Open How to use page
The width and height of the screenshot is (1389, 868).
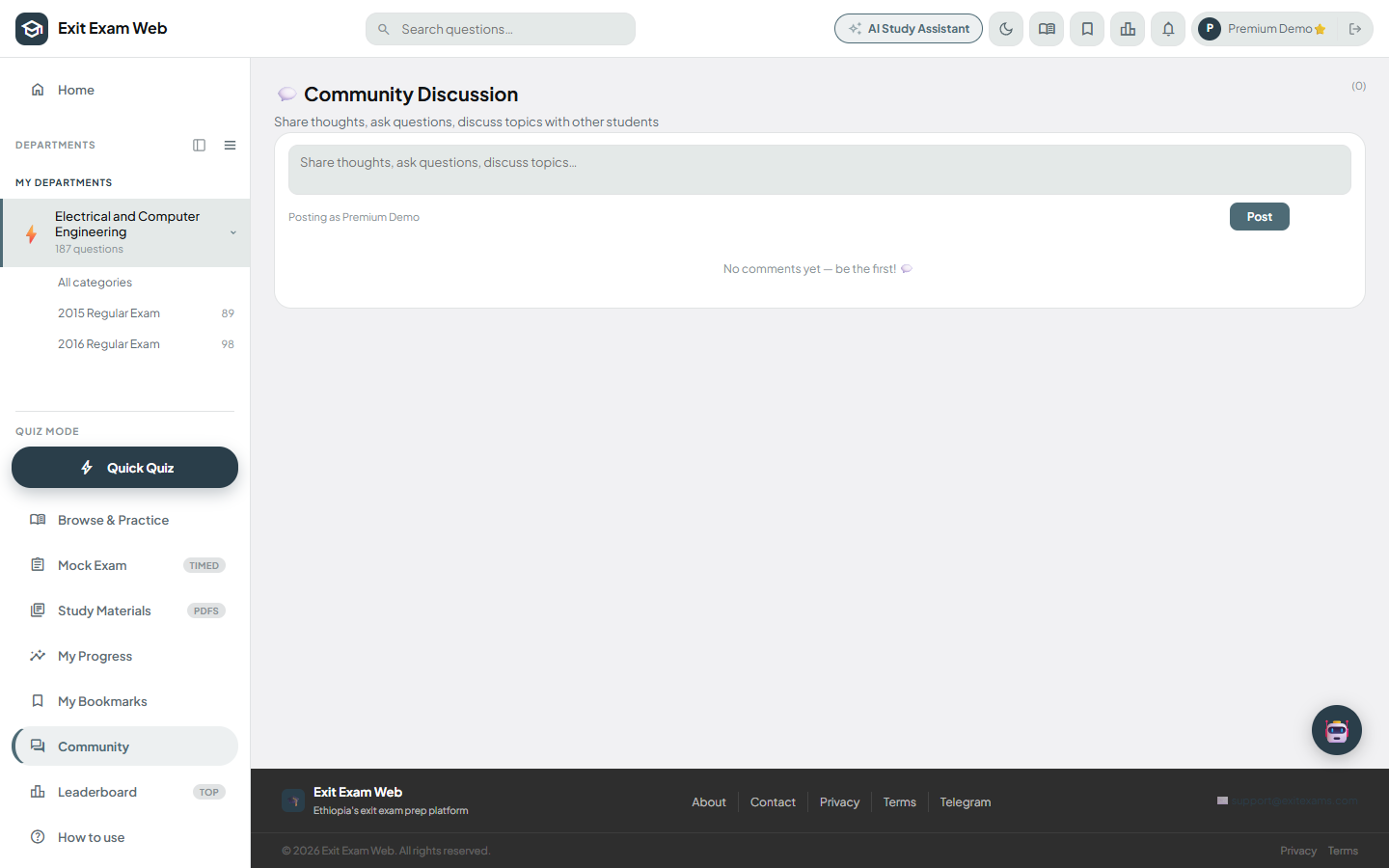(125, 837)
